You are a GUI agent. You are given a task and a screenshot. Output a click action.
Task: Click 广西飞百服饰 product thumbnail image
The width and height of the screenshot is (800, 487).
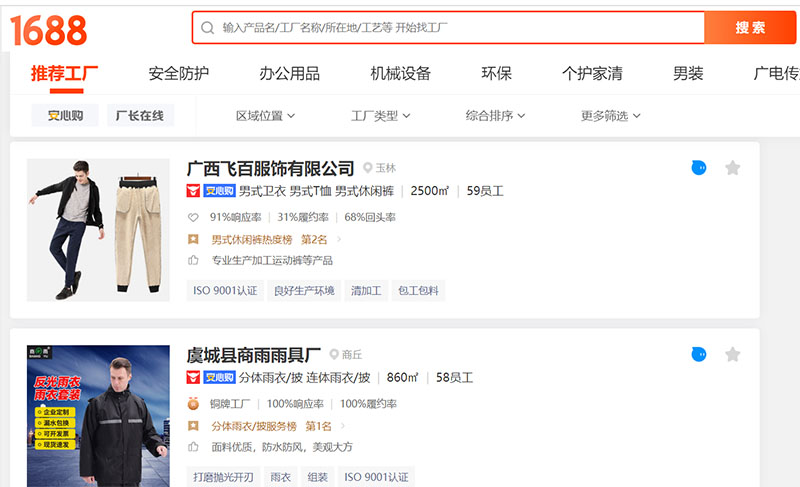(98, 229)
